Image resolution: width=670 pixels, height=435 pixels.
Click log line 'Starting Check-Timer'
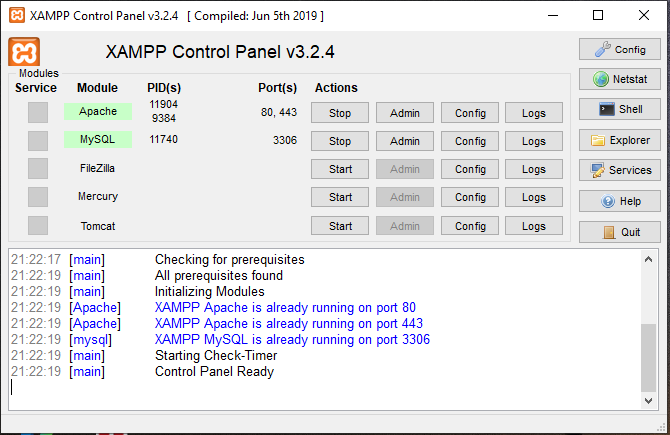[216, 356]
